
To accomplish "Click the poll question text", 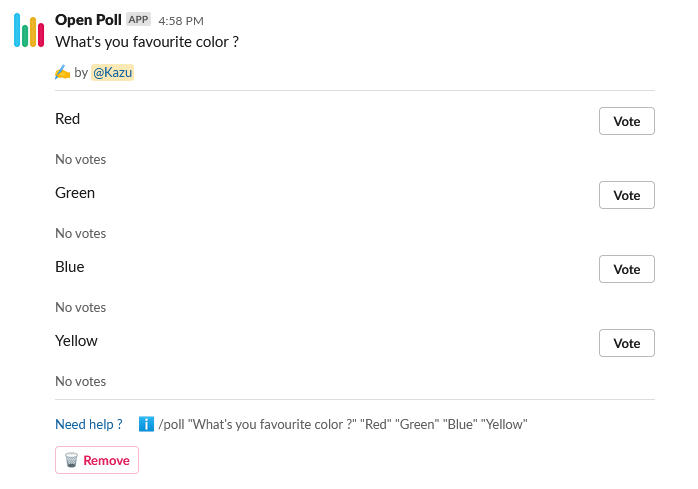I will 147,42.
